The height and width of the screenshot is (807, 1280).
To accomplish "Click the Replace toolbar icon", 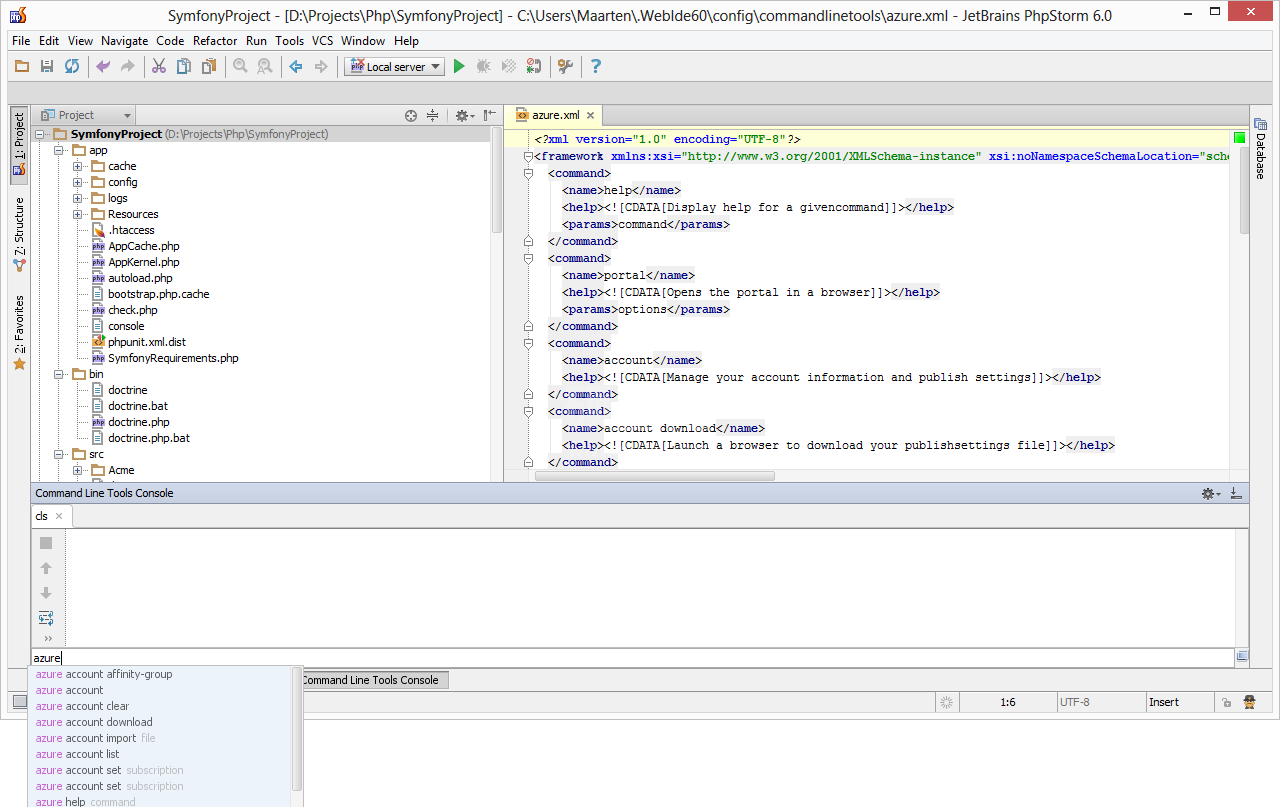I will click(x=265, y=66).
